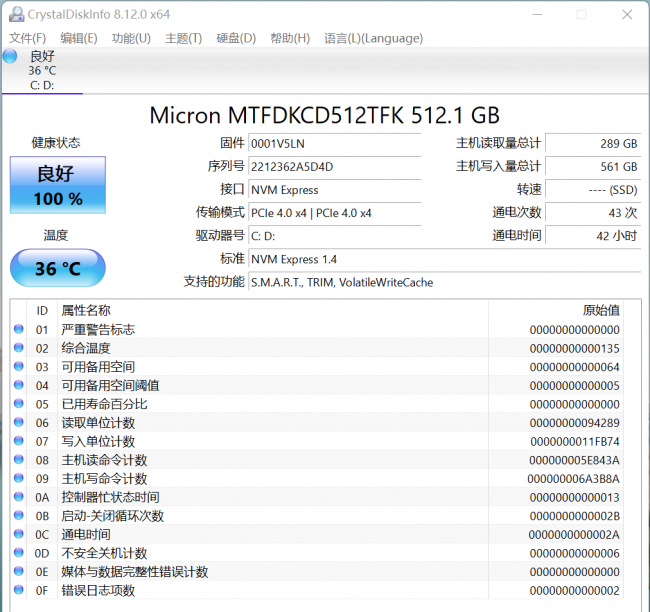This screenshot has width=650, height=612.
Task: Click status dot for row 05 已用寿命百分比
Action: 19,404
